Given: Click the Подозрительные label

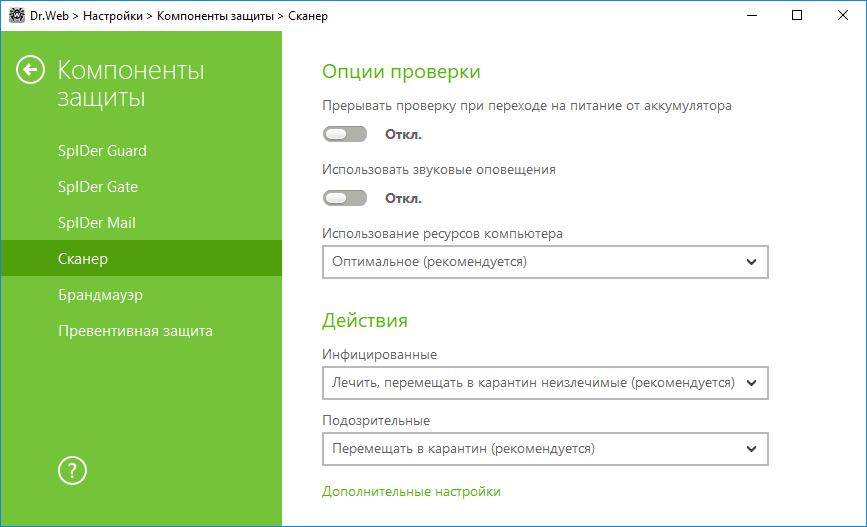Looking at the screenshot, I should [376, 420].
